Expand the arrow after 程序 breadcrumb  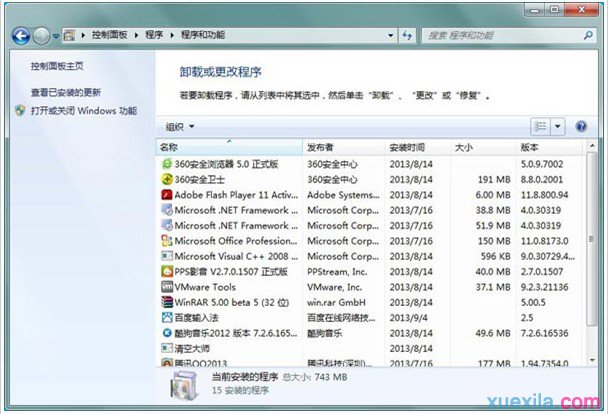click(x=172, y=35)
